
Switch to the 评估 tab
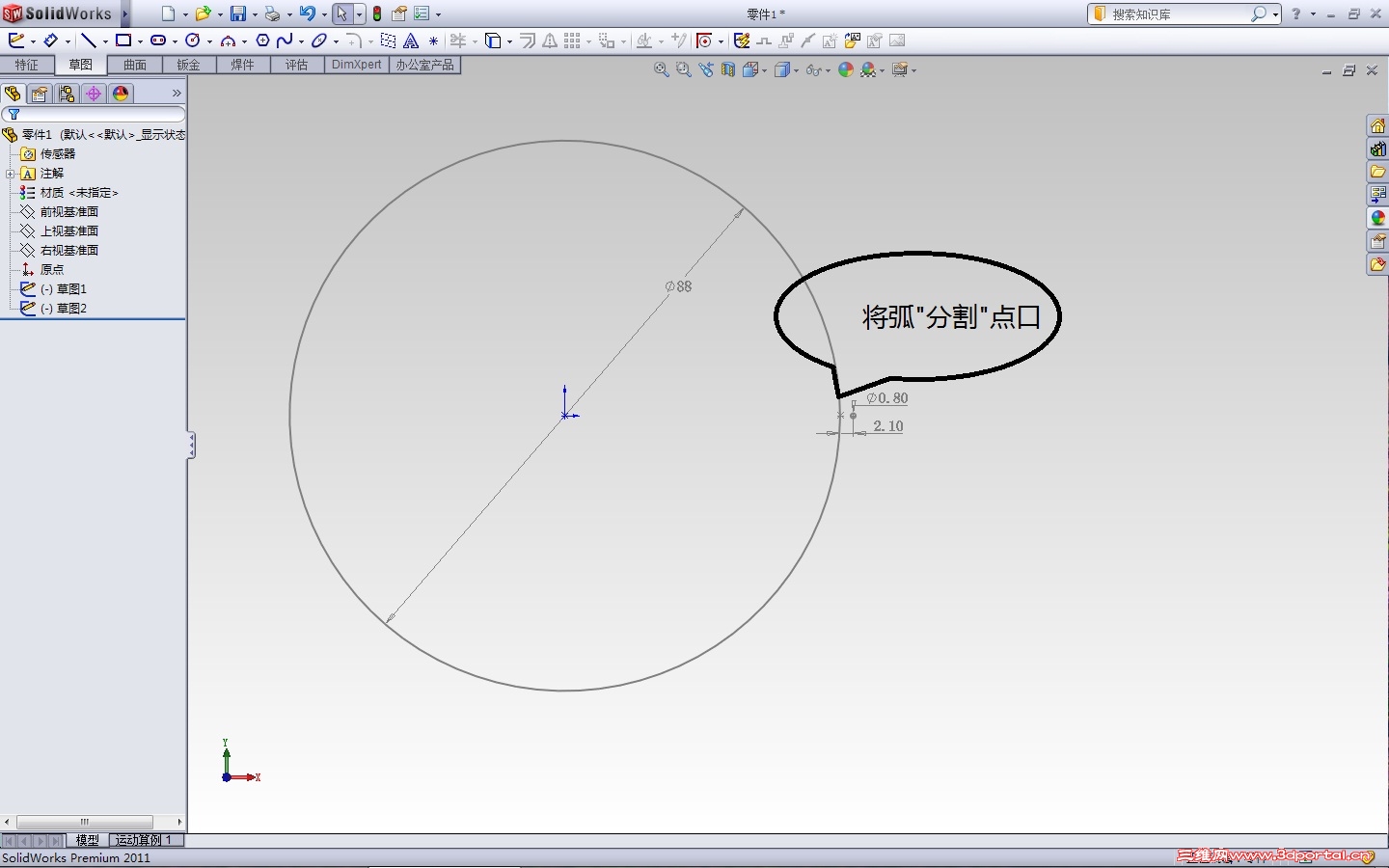296,65
